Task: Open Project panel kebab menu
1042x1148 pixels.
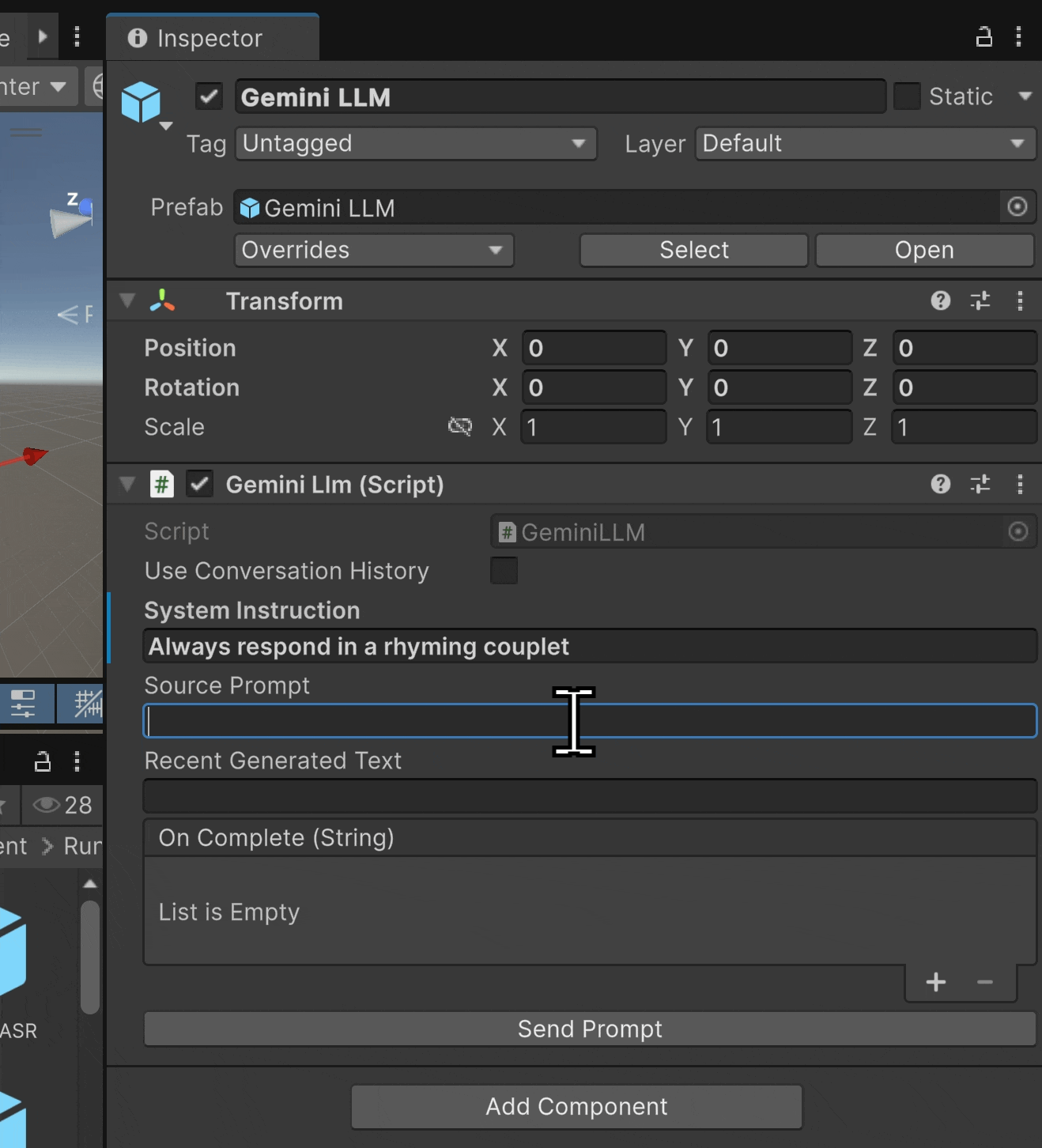Action: (77, 761)
